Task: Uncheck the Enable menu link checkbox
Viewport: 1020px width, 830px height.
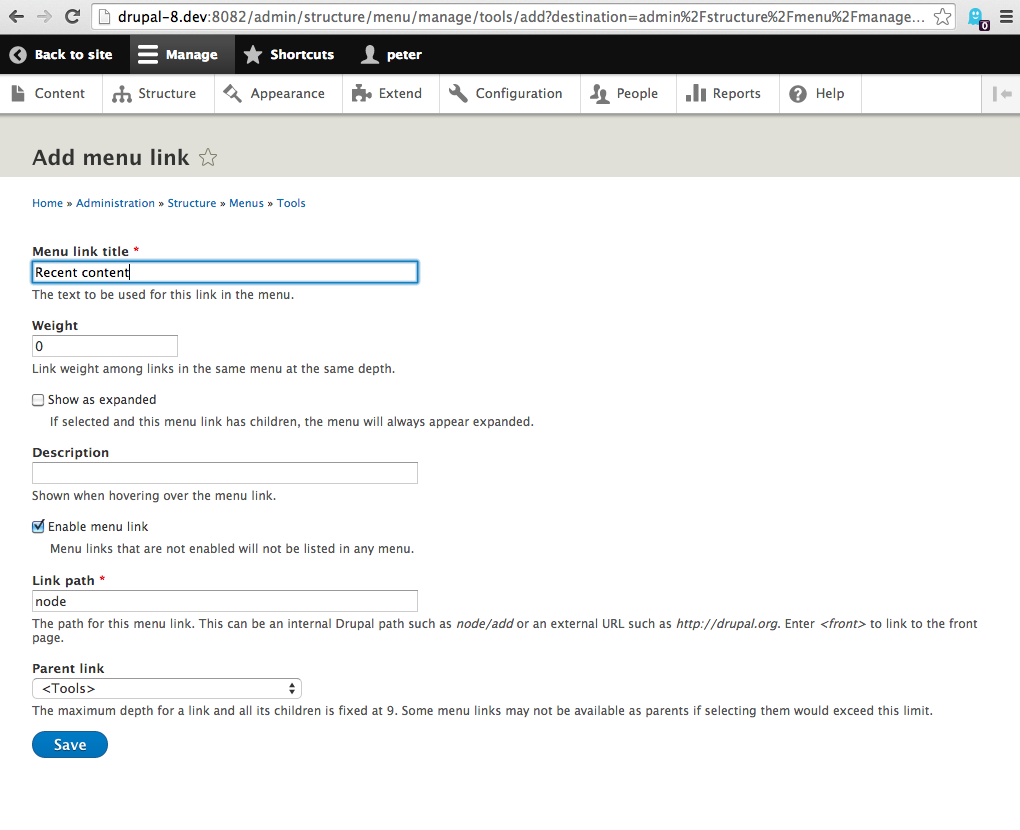Action: point(38,527)
